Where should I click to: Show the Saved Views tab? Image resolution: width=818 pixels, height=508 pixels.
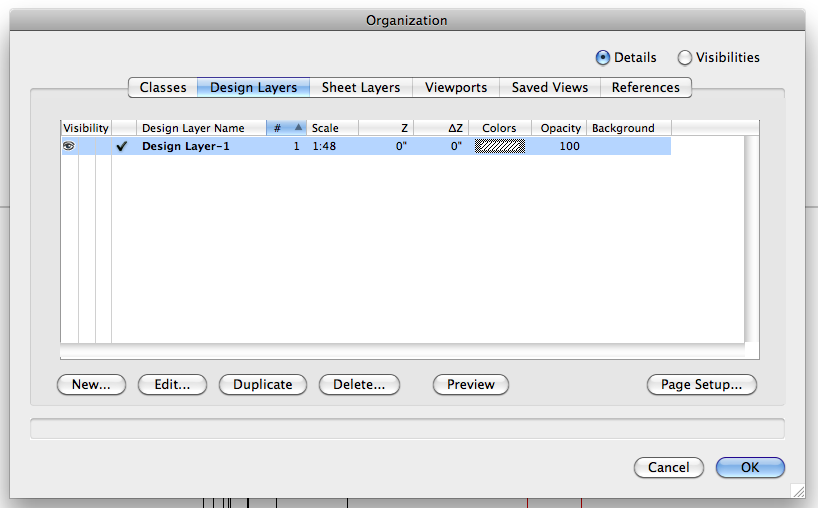pyautogui.click(x=549, y=88)
